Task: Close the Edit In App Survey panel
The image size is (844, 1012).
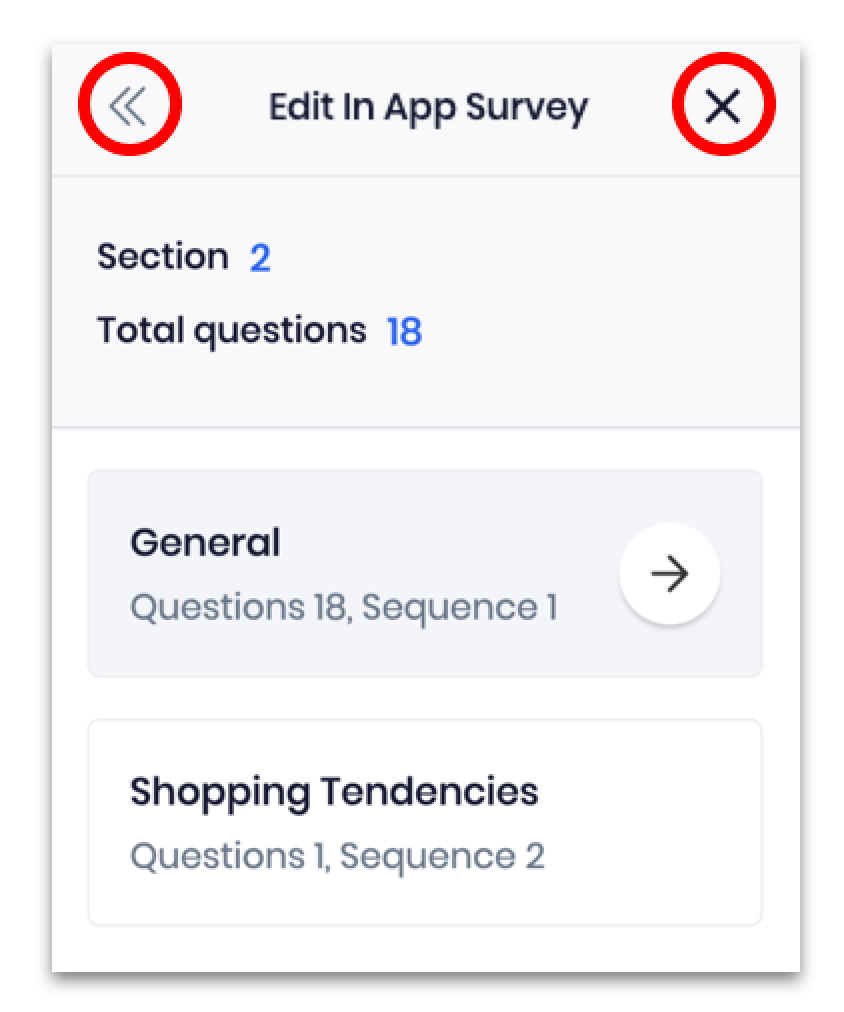Action: [x=722, y=105]
